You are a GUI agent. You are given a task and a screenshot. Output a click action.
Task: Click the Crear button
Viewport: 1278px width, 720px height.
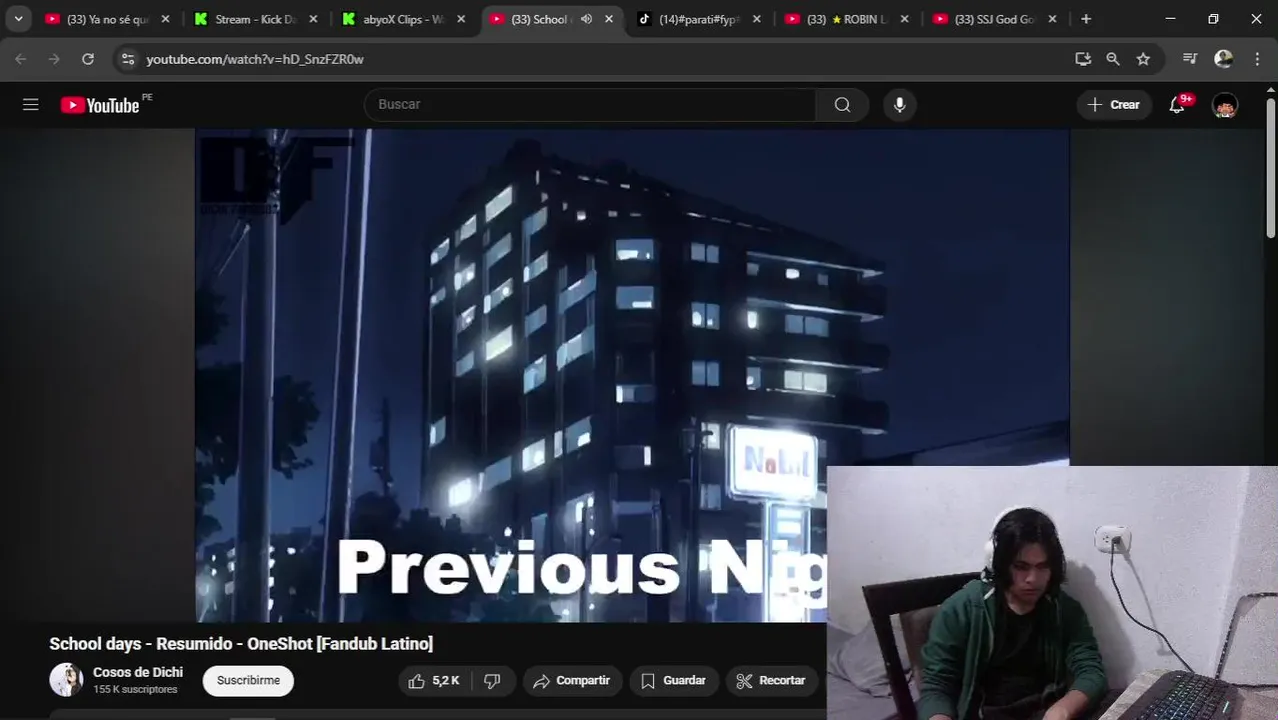tap(1113, 105)
